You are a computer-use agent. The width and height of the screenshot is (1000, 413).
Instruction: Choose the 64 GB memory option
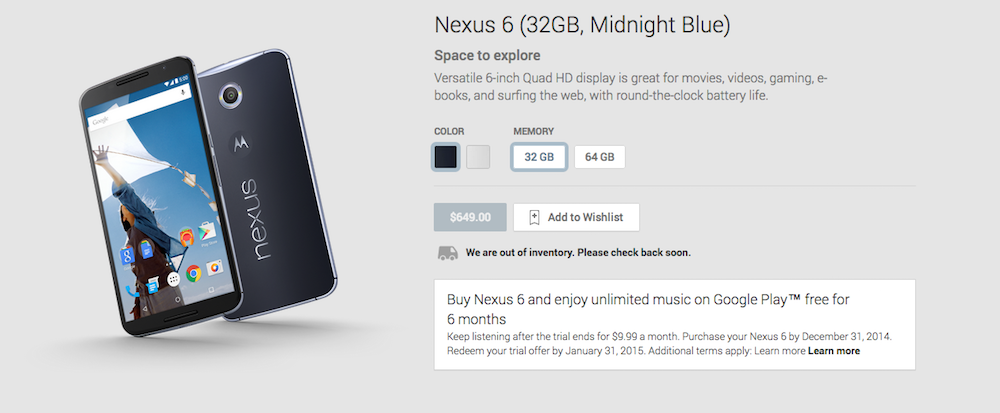coord(600,157)
